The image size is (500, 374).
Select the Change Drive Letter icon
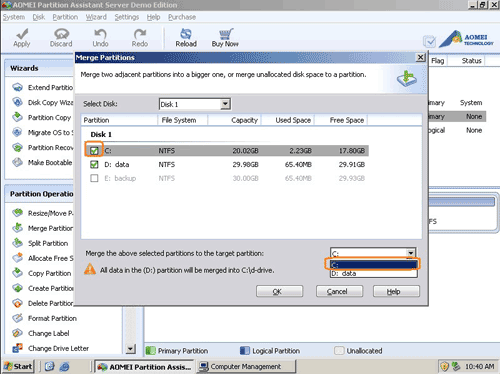coord(17,348)
